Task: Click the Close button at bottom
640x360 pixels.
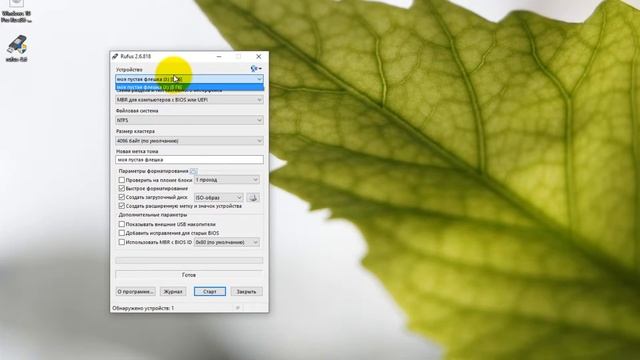Action: 247,291
